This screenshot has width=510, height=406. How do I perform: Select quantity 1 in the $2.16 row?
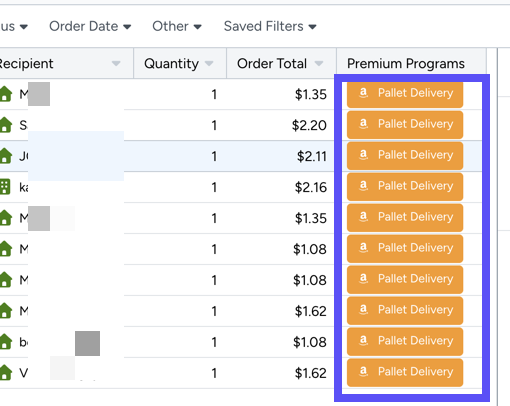(x=214, y=187)
